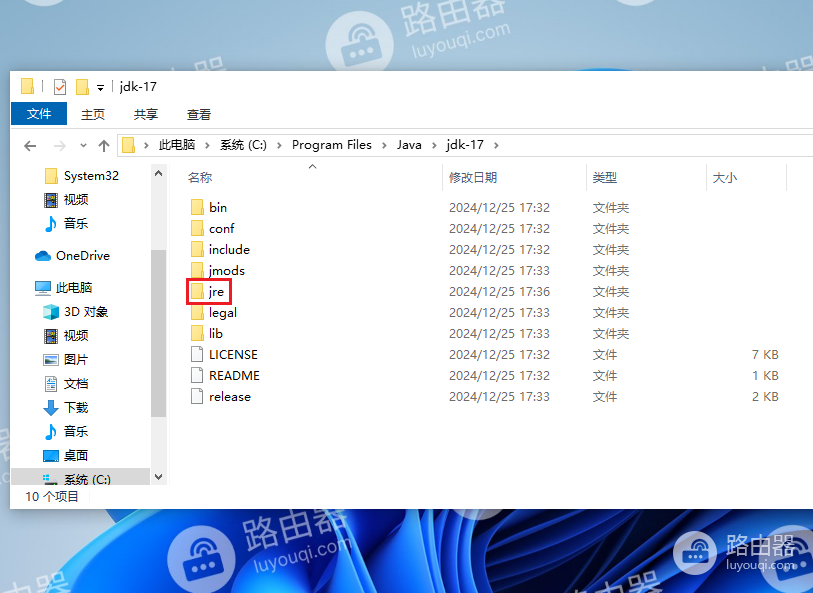Expand chevron after jdk-17 in breadcrumb
This screenshot has height=593, width=813.
(x=496, y=145)
